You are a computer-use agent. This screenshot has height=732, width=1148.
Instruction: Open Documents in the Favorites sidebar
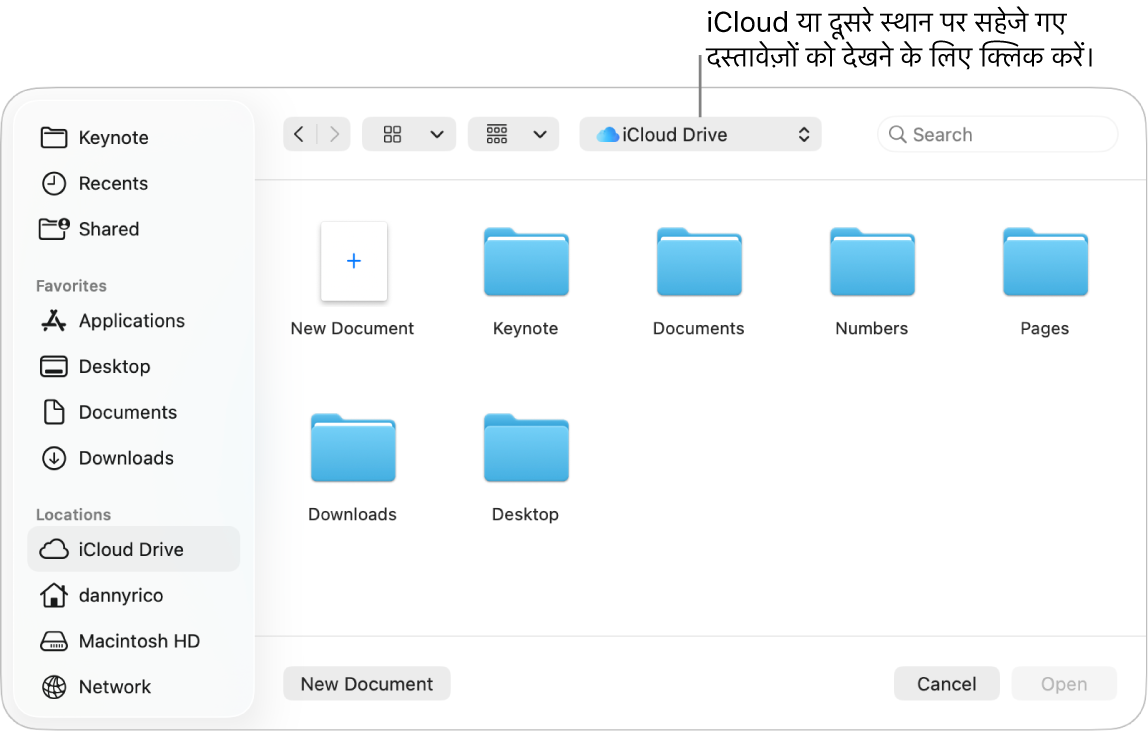[108, 412]
